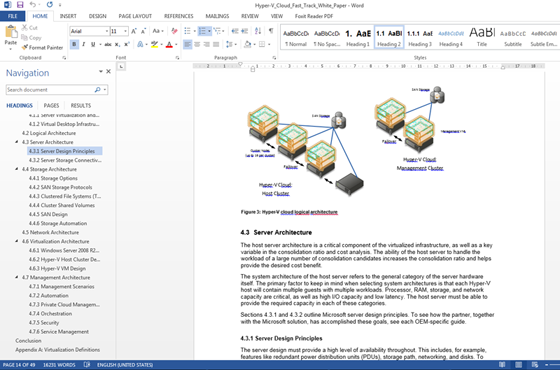The height and width of the screenshot is (370, 560).
Task: Show paragraph marks with pilcrow icon
Action: pos(271,31)
